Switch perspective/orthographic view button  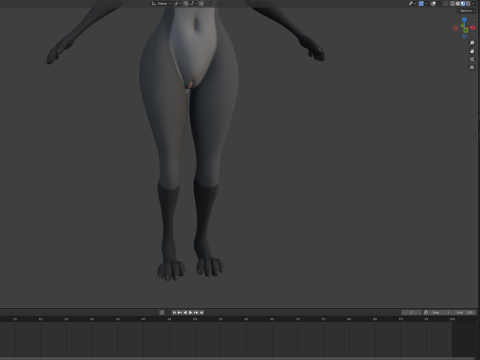472,67
